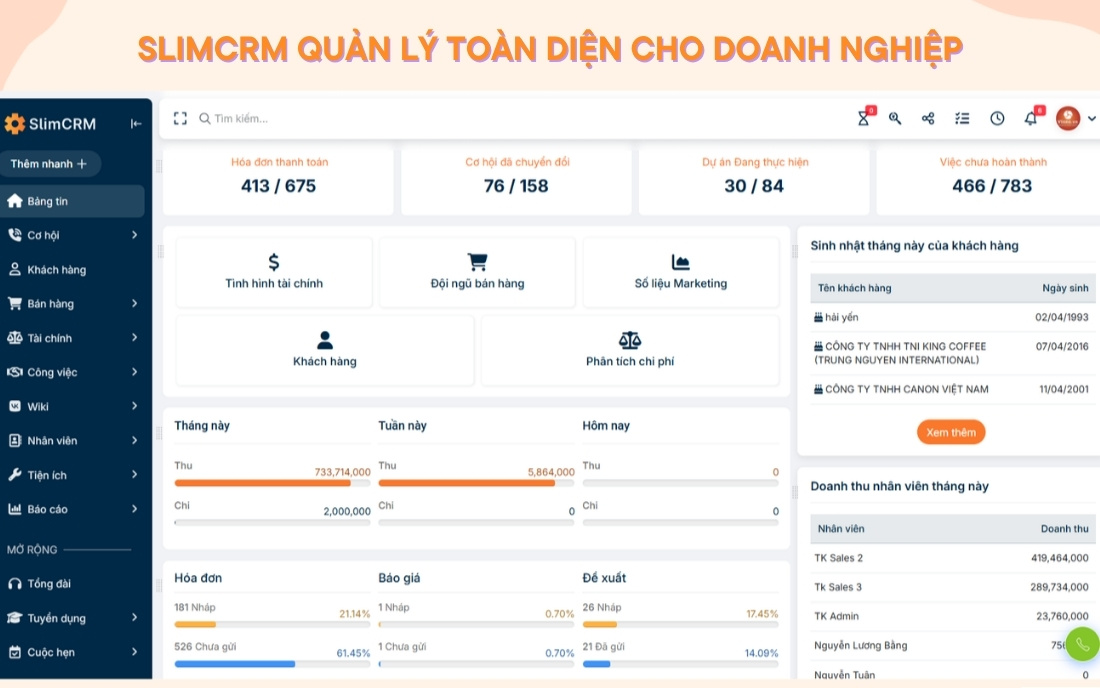Expand the Báo cáo submenu chevron
Viewport: 1100px width, 688px height.
(x=134, y=509)
